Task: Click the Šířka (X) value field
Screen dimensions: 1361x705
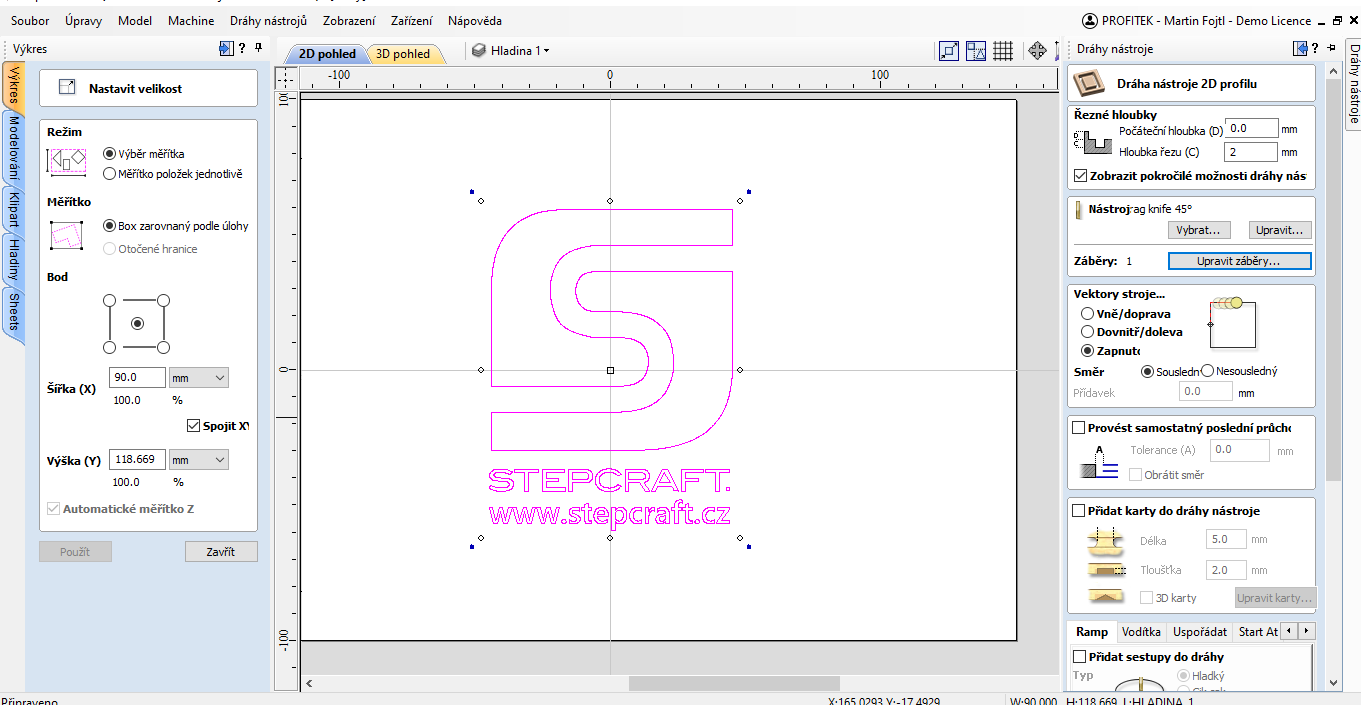Action: coord(137,378)
